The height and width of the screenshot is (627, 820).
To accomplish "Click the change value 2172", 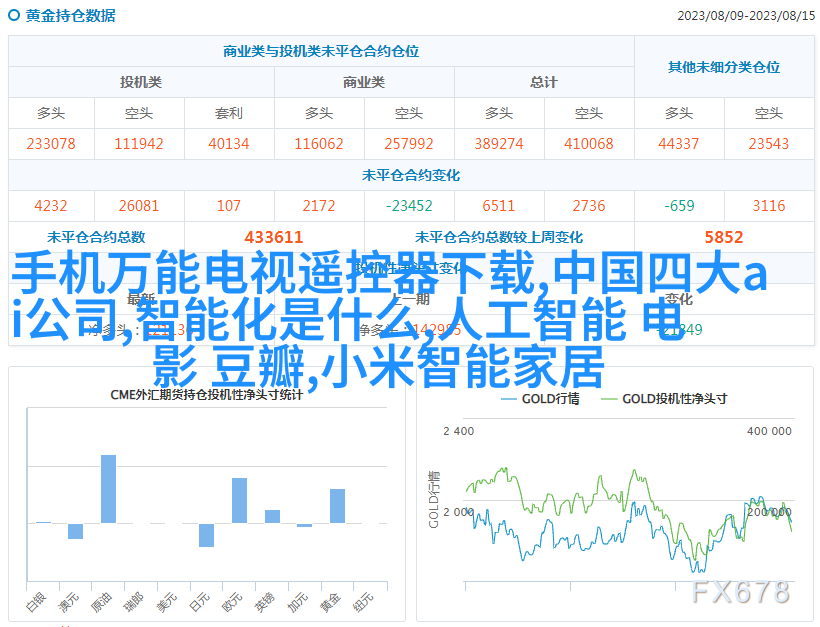I will point(319,206).
